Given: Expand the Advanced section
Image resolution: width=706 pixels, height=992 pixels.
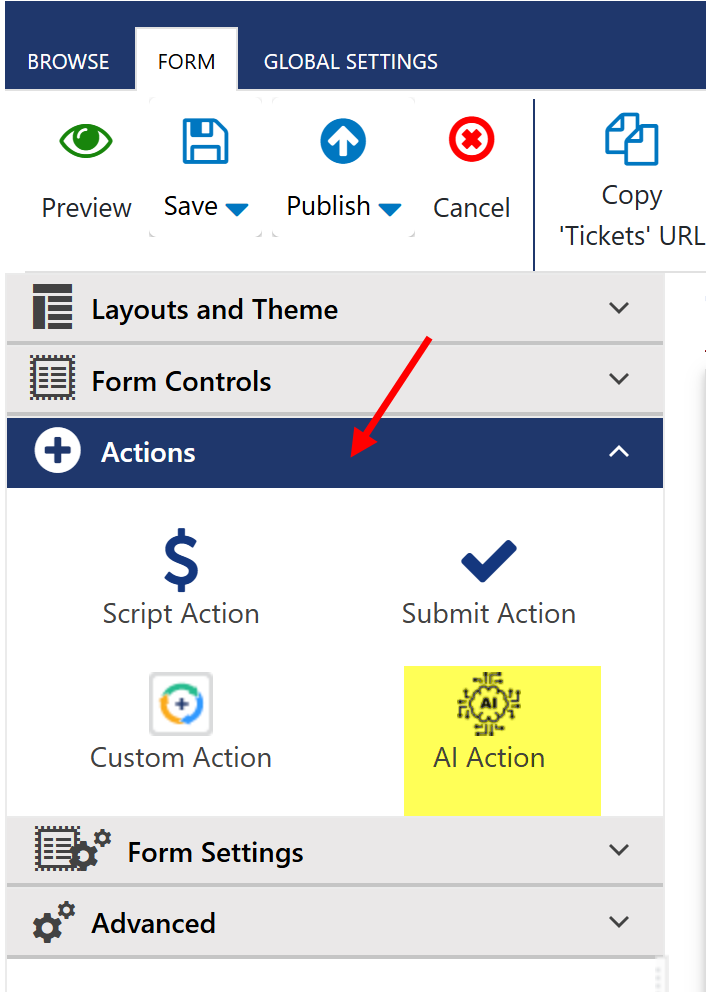Looking at the screenshot, I should coord(619,922).
